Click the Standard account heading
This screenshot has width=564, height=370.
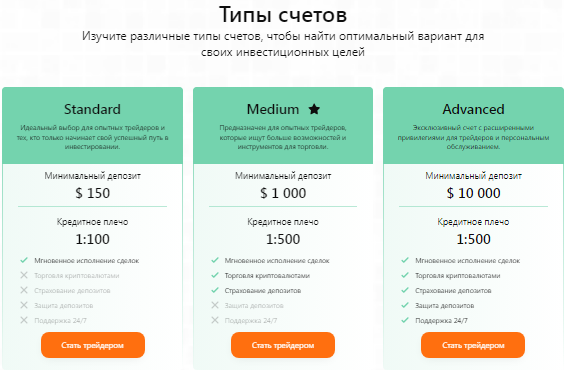click(x=92, y=109)
